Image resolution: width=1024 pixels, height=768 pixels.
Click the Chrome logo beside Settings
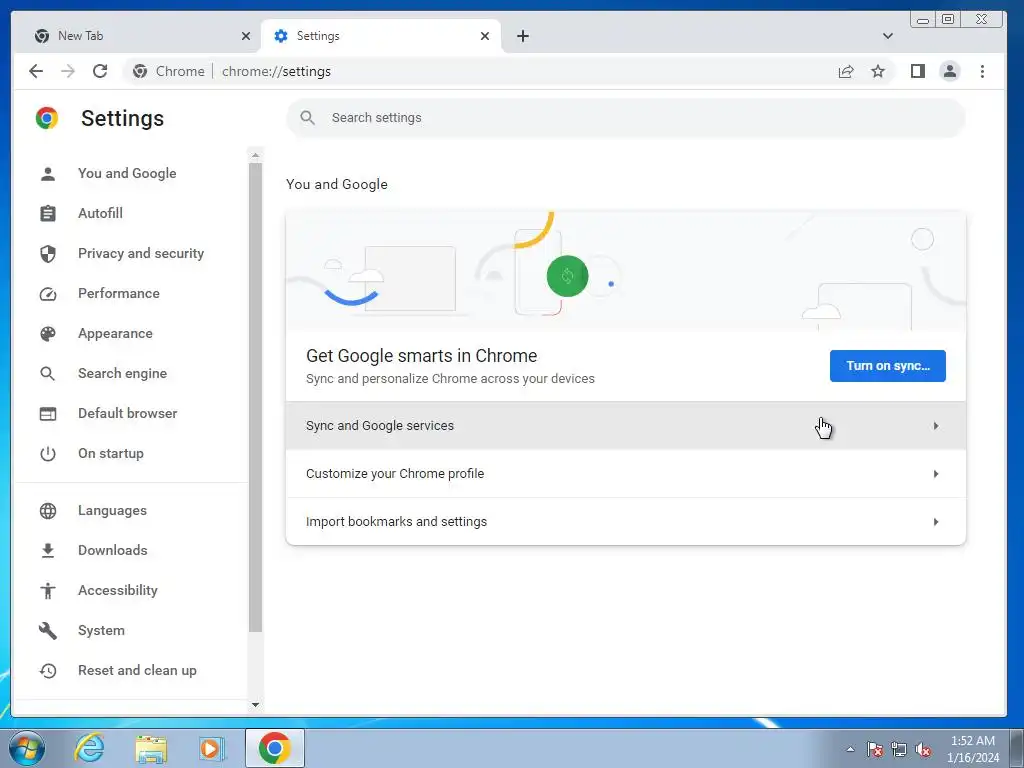(47, 118)
